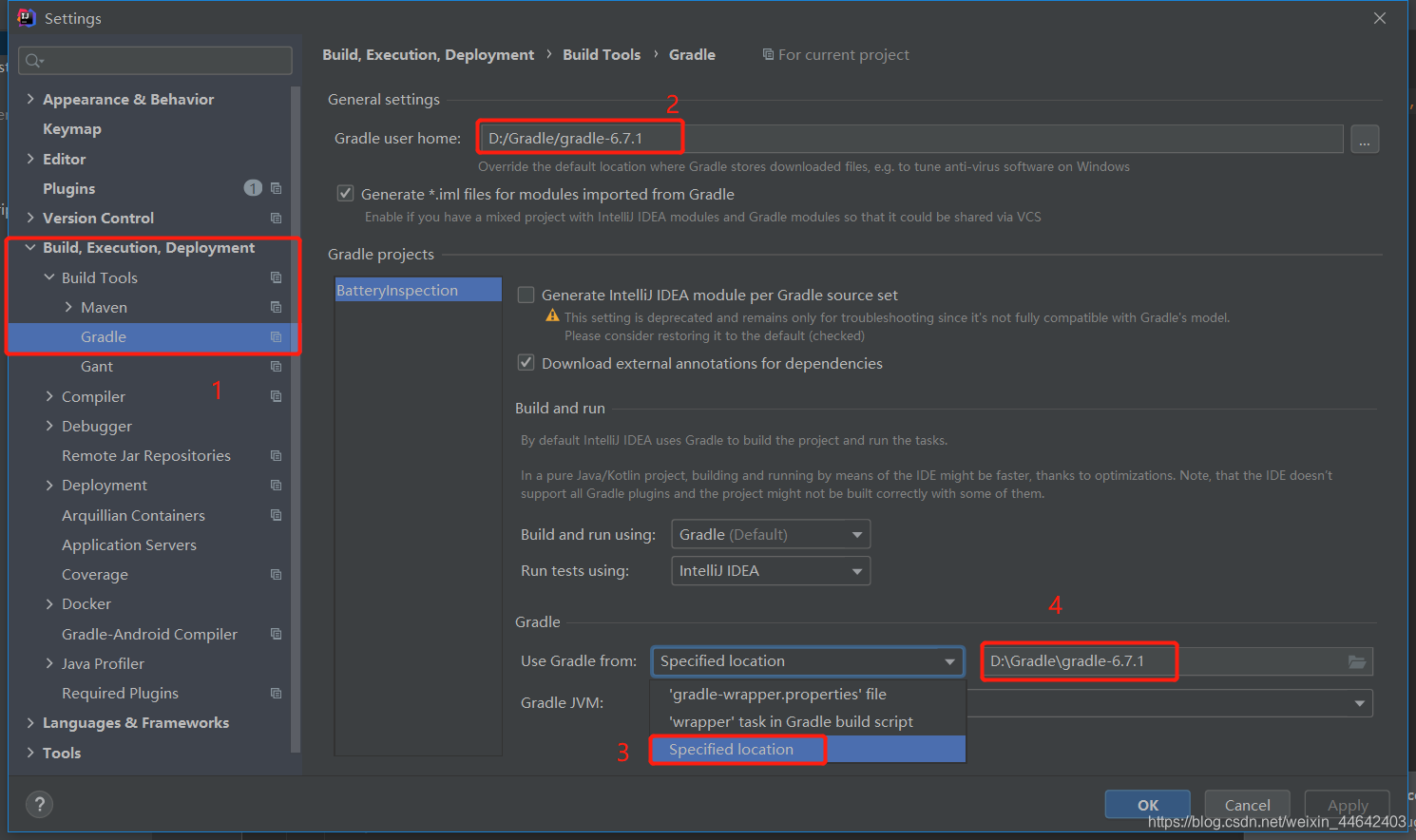The image size is (1416, 840).
Task: Select Application Servers in settings tree
Action: (129, 544)
